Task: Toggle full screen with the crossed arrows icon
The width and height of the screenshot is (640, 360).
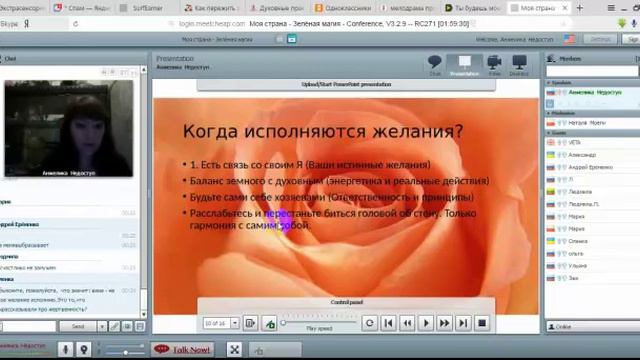Action: (x=234, y=350)
